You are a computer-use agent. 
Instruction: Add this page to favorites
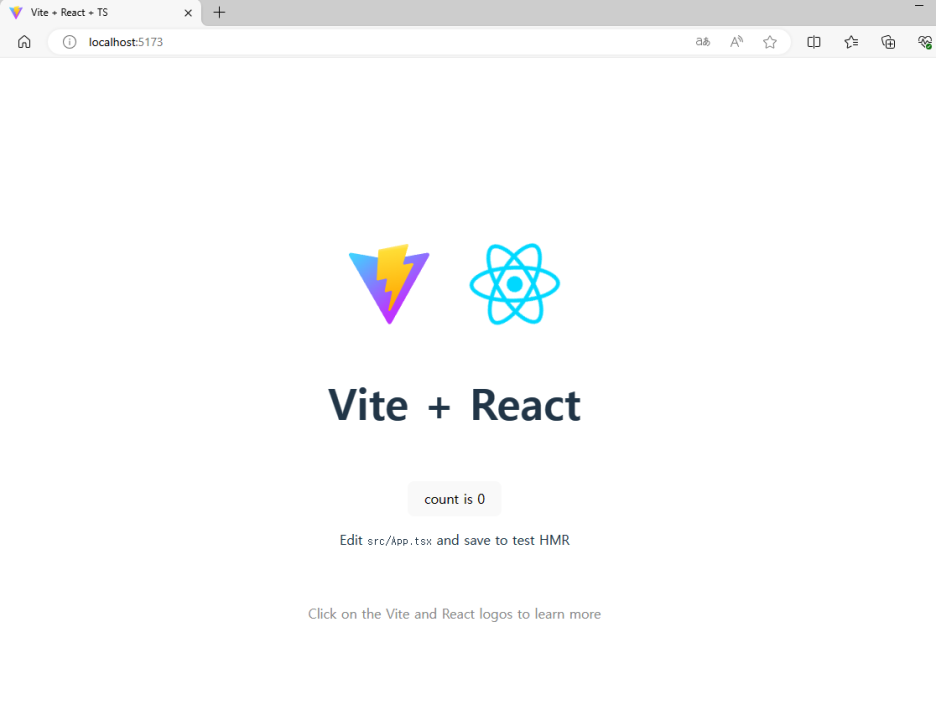pyautogui.click(x=770, y=42)
